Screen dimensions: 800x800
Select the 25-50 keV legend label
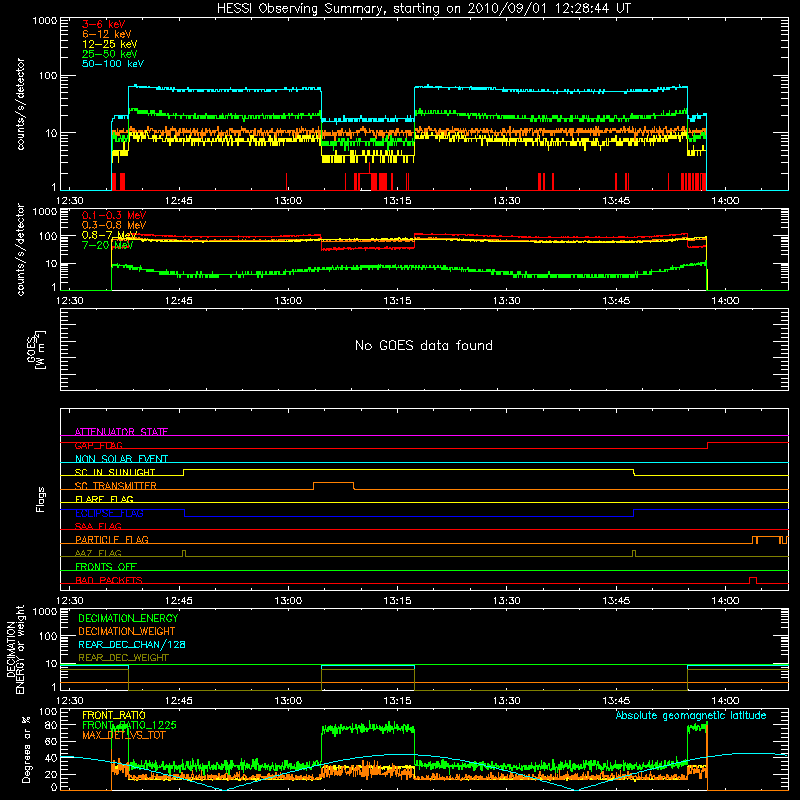110,54
